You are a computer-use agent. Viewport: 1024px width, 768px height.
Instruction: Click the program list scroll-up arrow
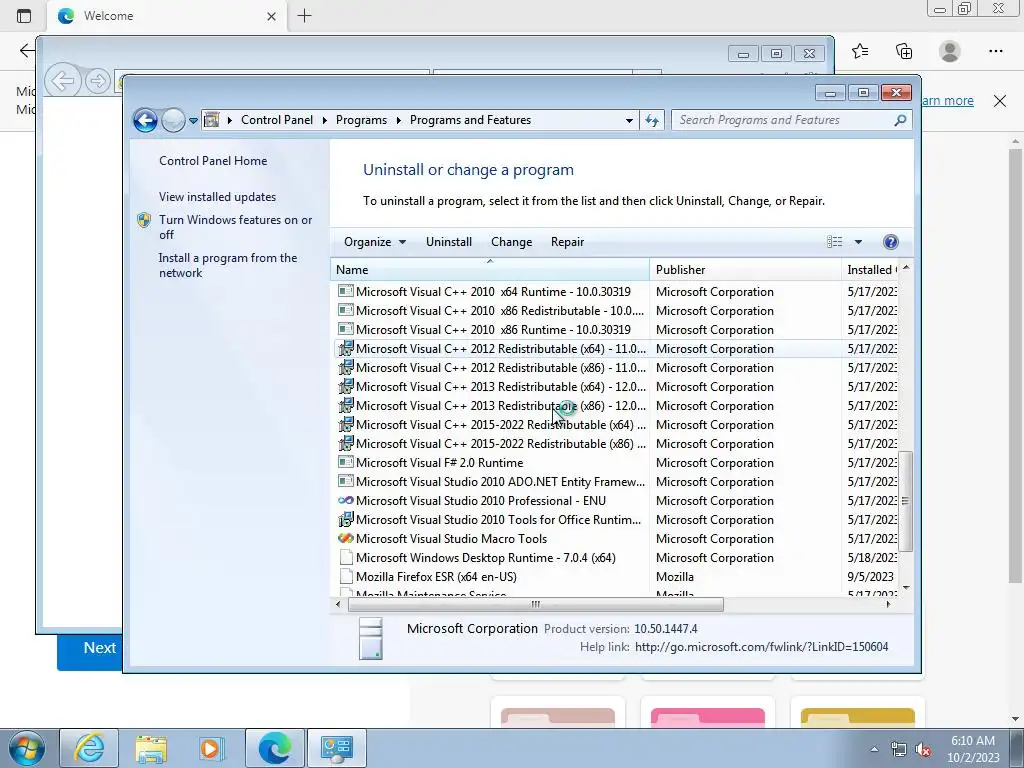coord(906,268)
